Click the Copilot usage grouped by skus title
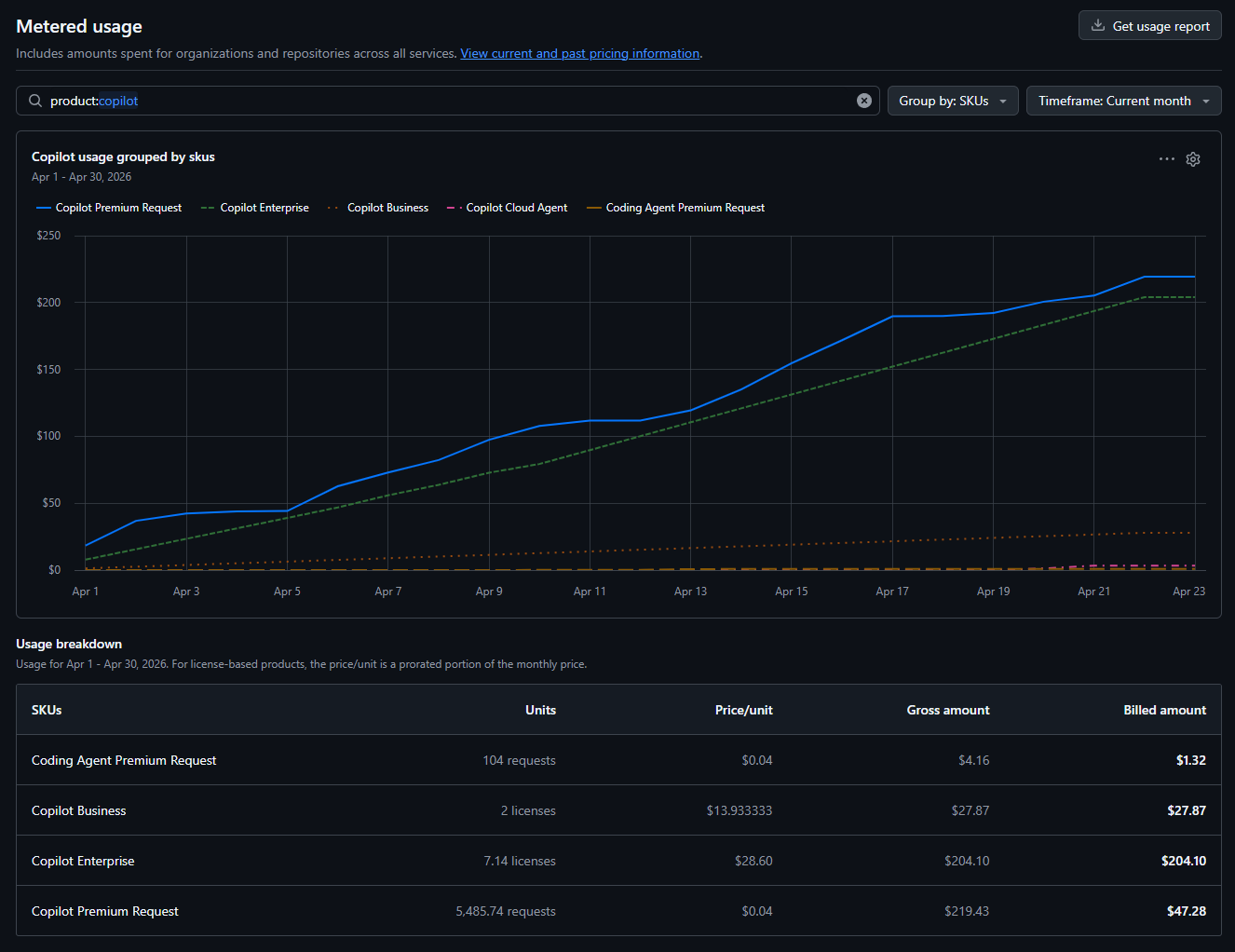This screenshot has height=952, width=1235. pyautogui.click(x=123, y=156)
